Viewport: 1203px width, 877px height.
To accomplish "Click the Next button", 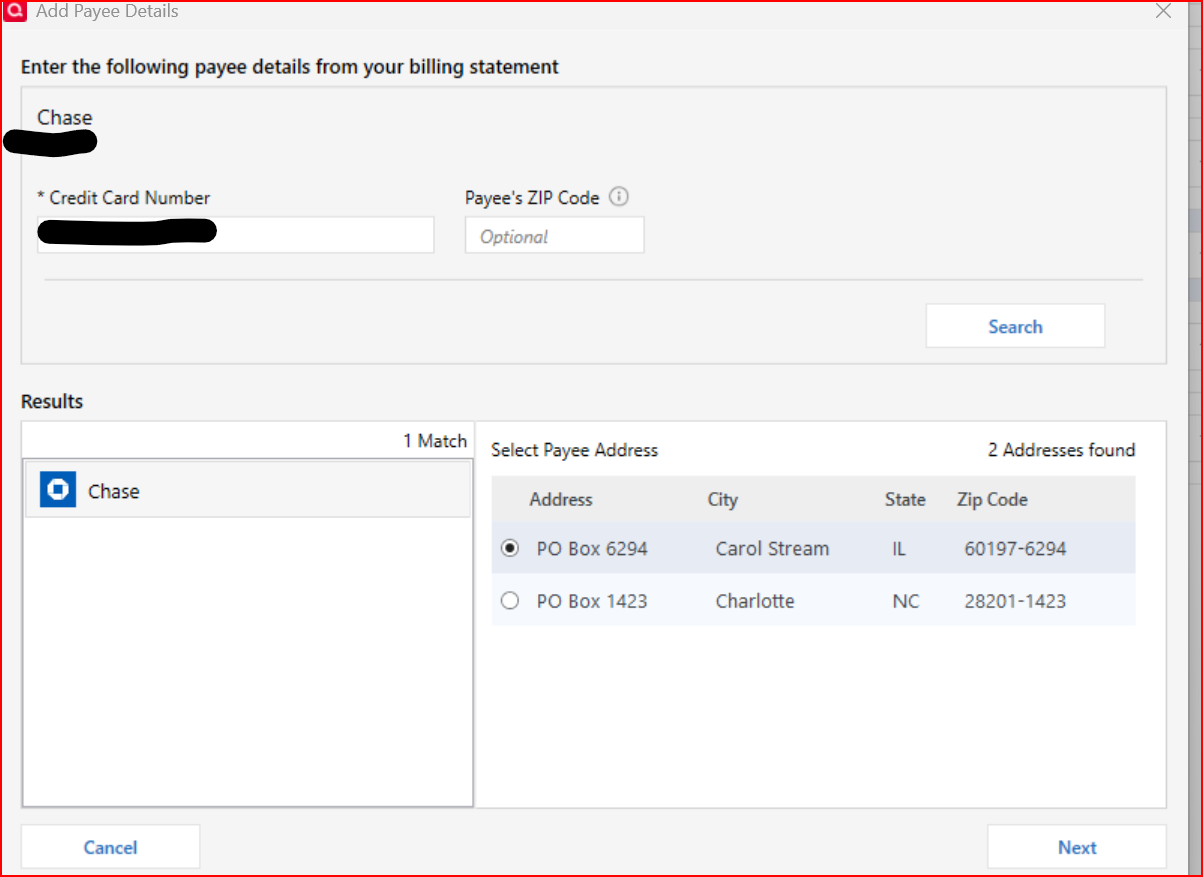I will (x=1077, y=847).
